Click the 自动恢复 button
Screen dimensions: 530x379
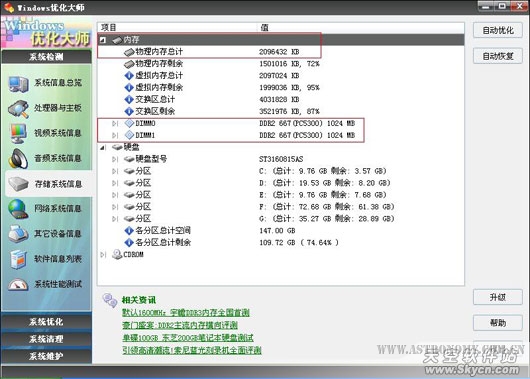click(498, 56)
